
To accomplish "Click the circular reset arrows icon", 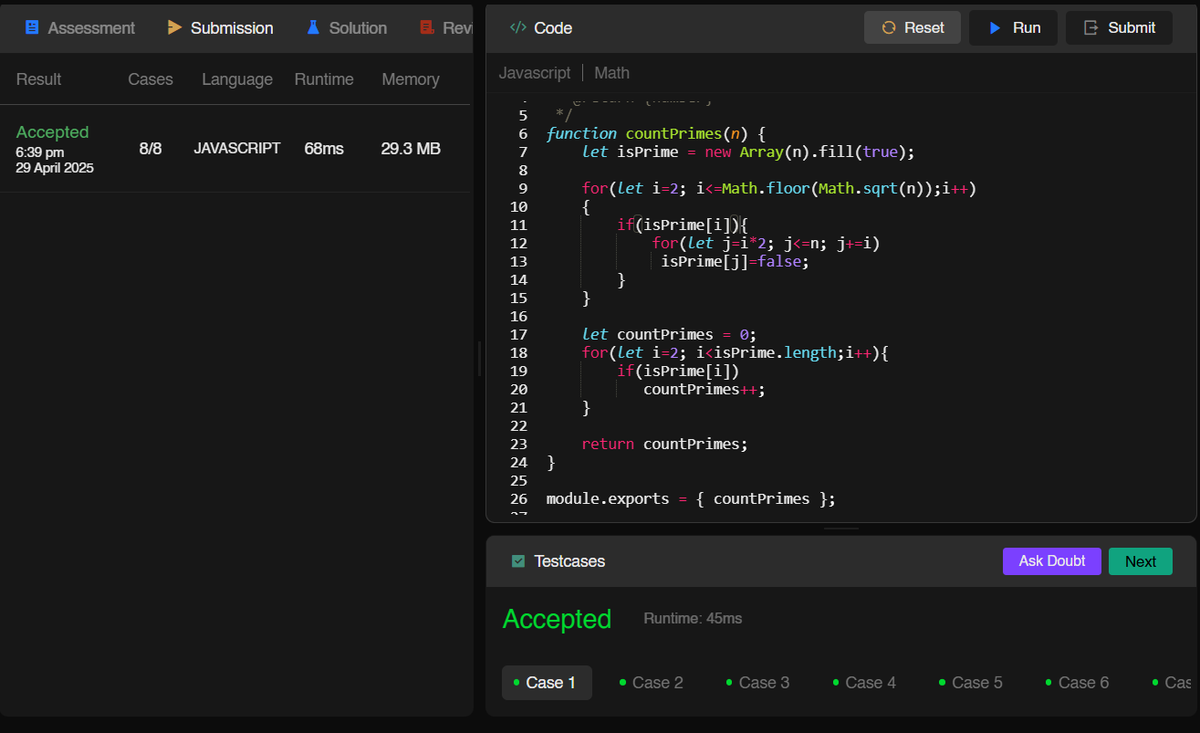I will [x=888, y=28].
